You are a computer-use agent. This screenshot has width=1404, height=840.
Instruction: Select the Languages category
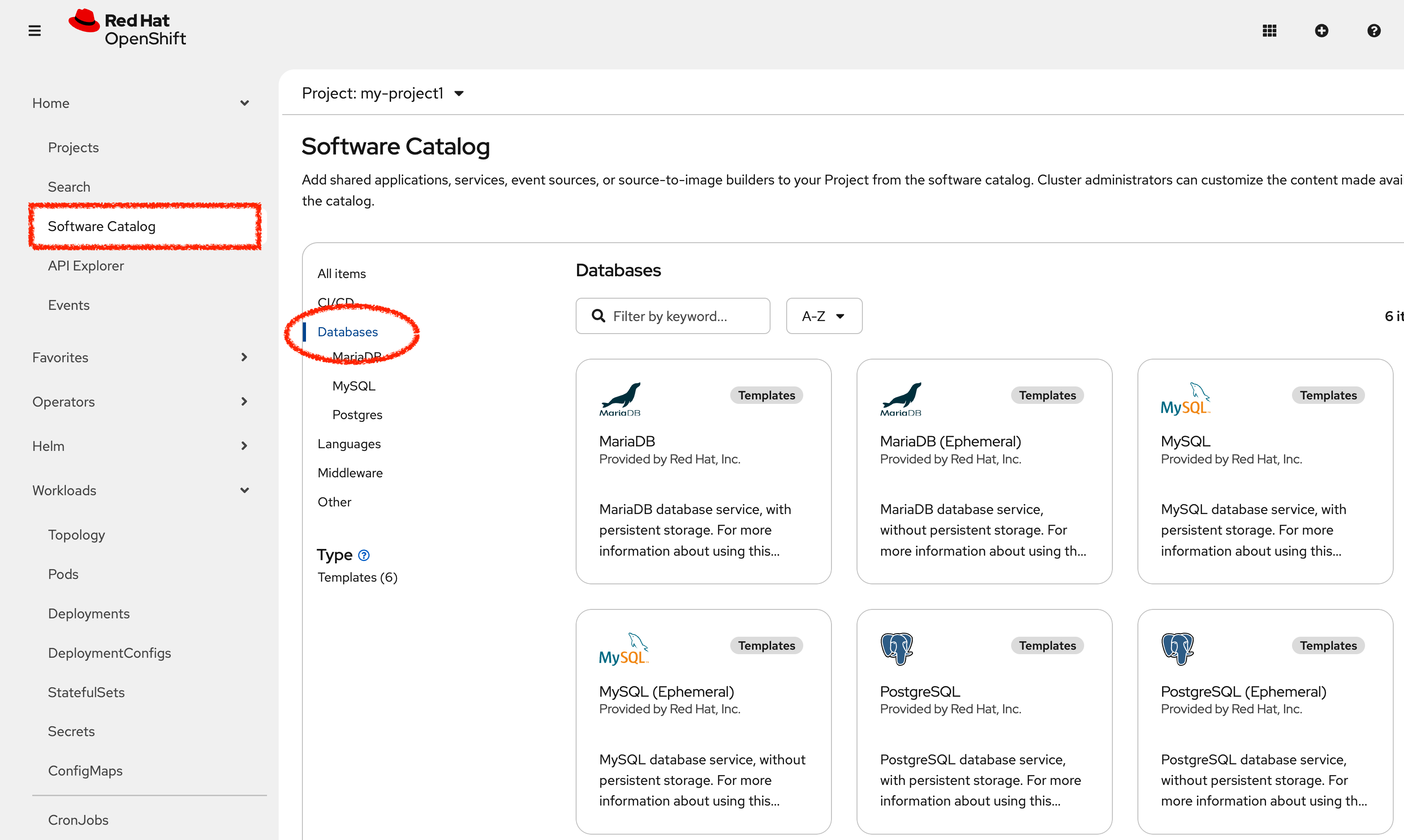click(x=349, y=444)
